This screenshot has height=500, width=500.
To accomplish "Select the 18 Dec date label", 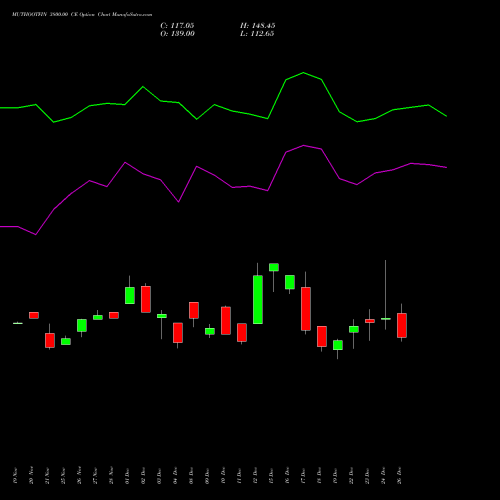I will [320, 476].
